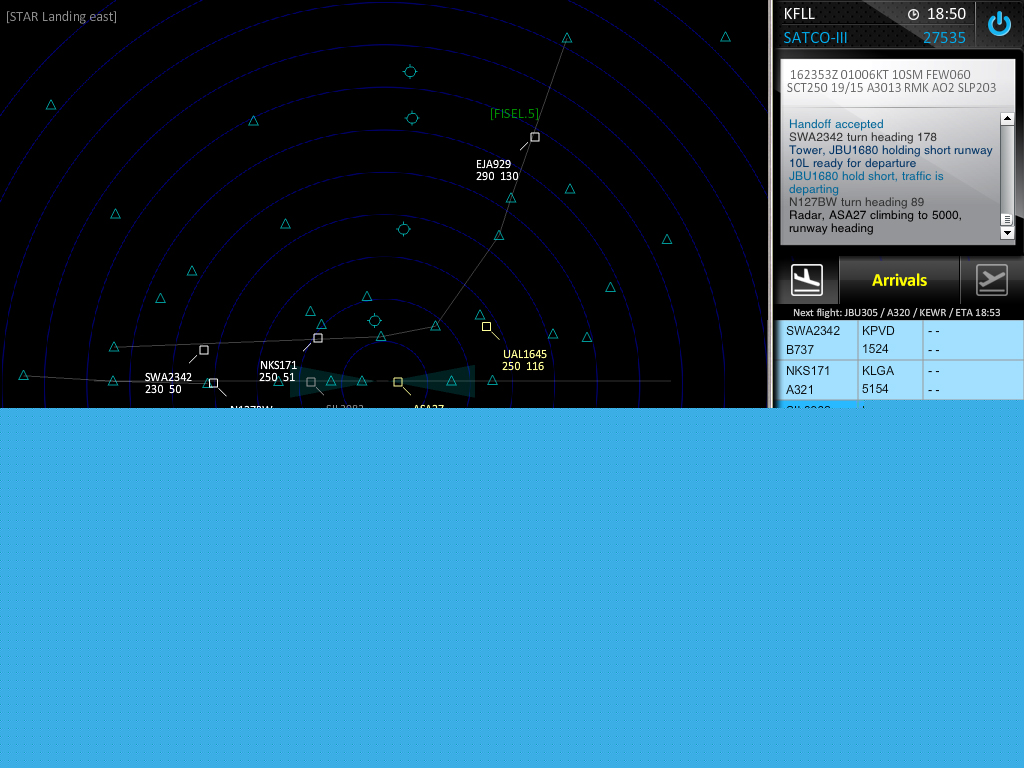Click the Arrivals tab header

(x=899, y=281)
